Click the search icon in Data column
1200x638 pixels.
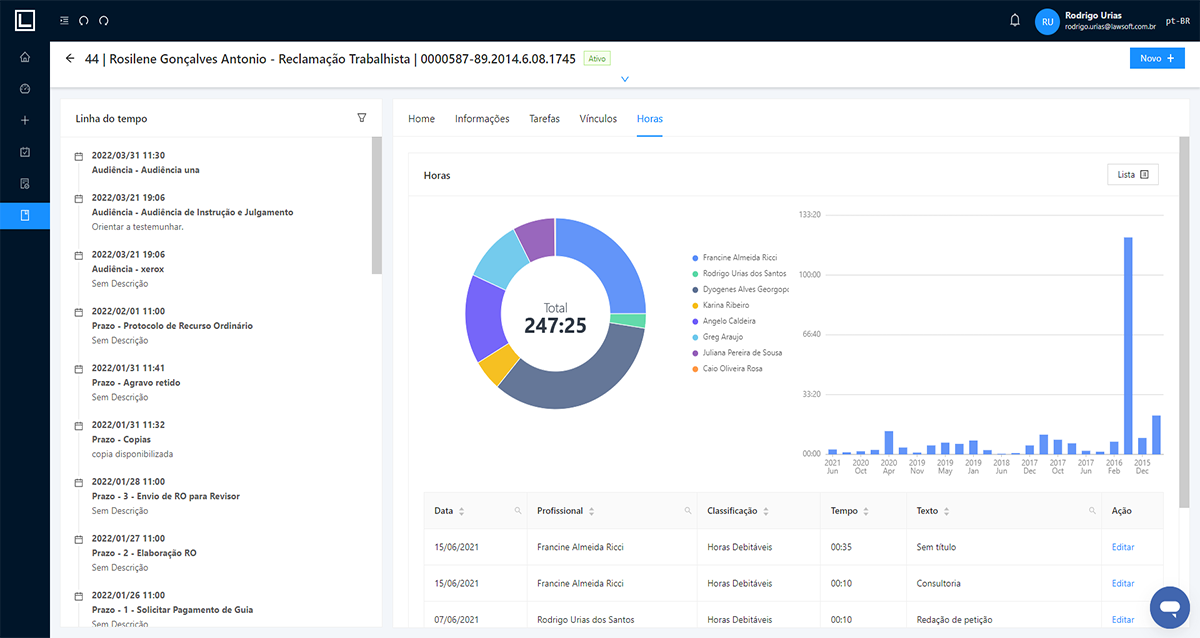point(518,511)
